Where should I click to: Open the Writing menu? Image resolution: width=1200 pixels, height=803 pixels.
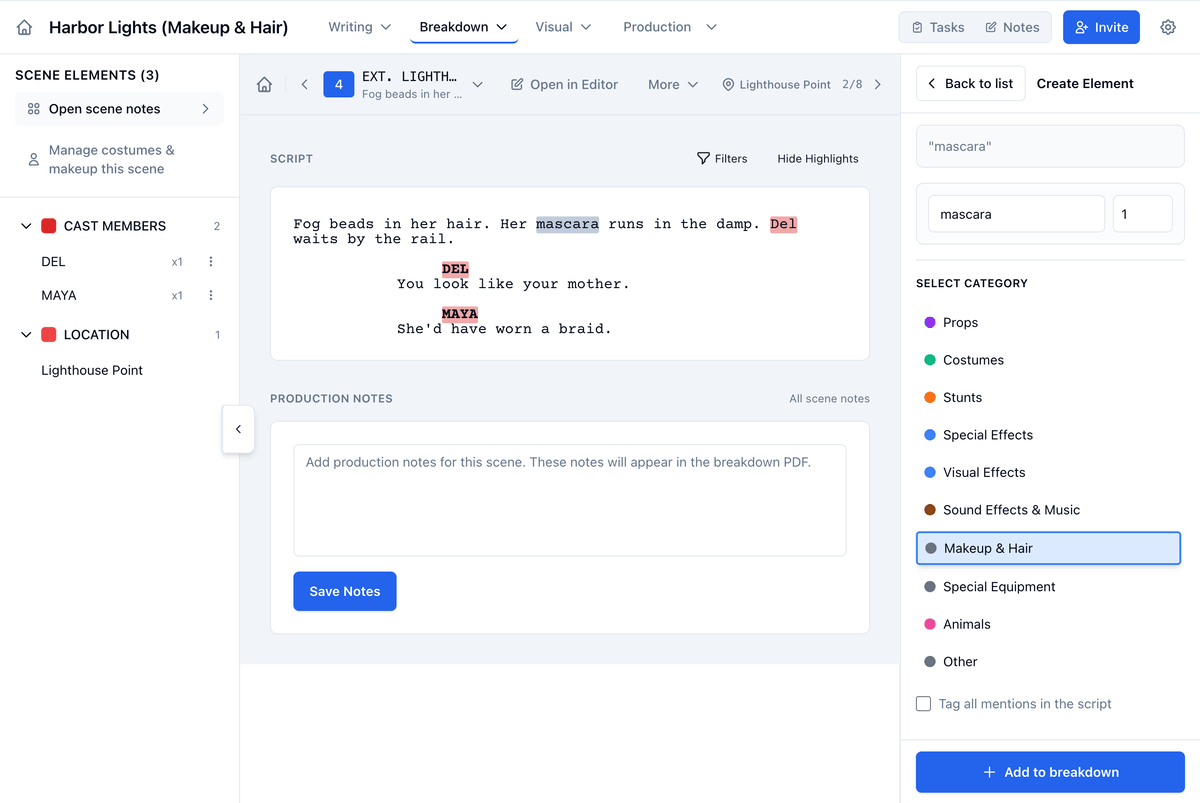click(359, 27)
